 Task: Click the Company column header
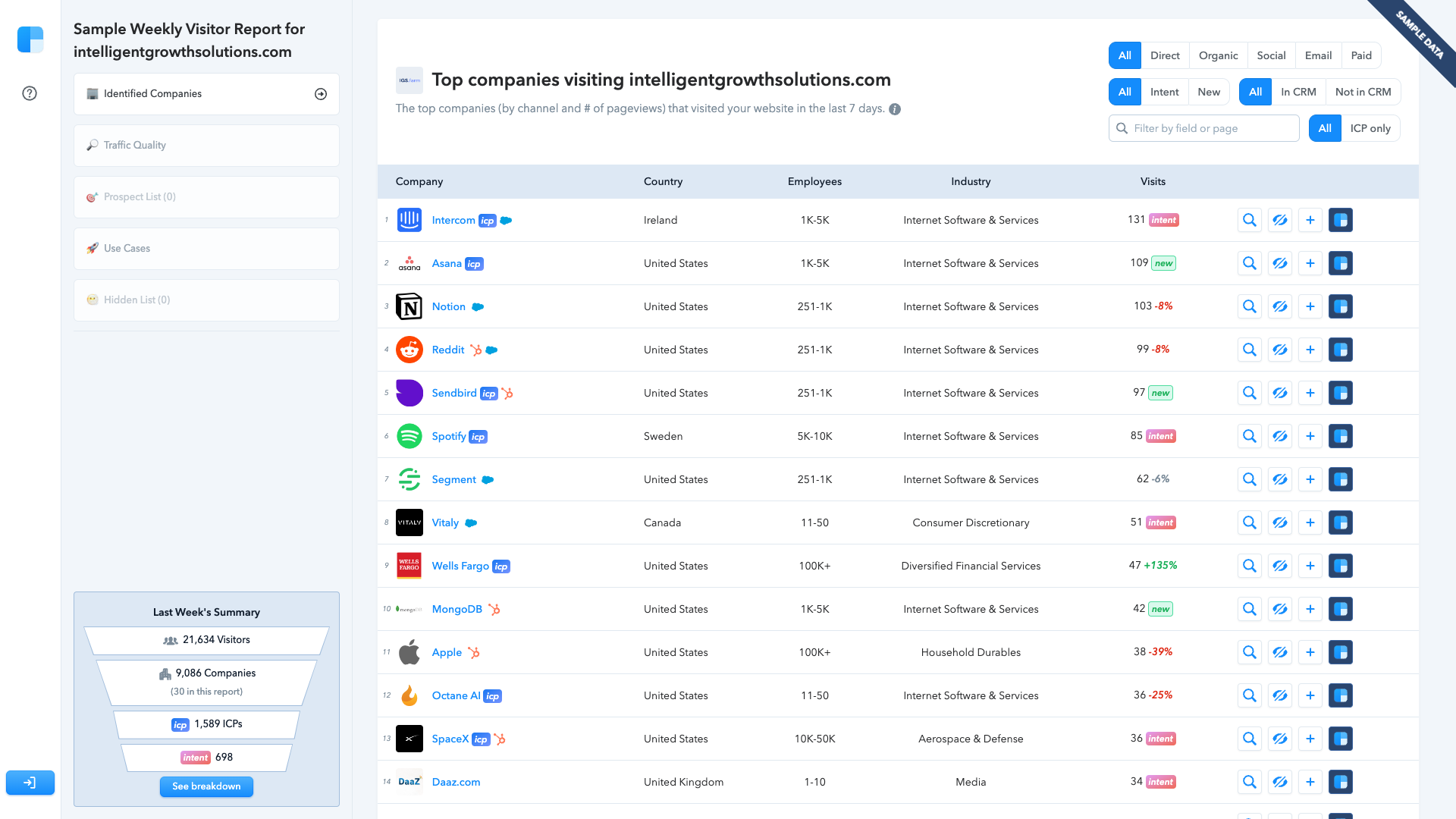419,181
